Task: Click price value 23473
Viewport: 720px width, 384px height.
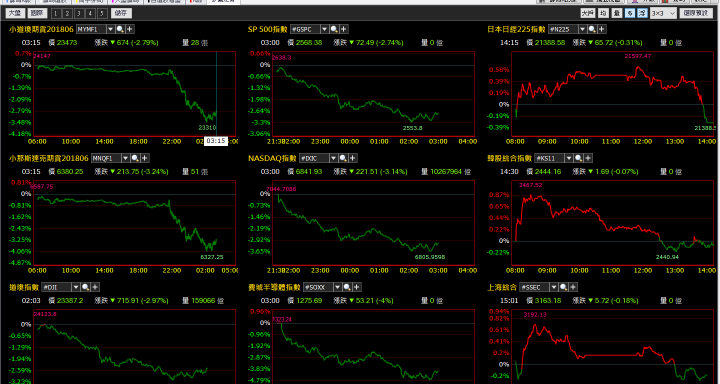Action: click(67, 43)
